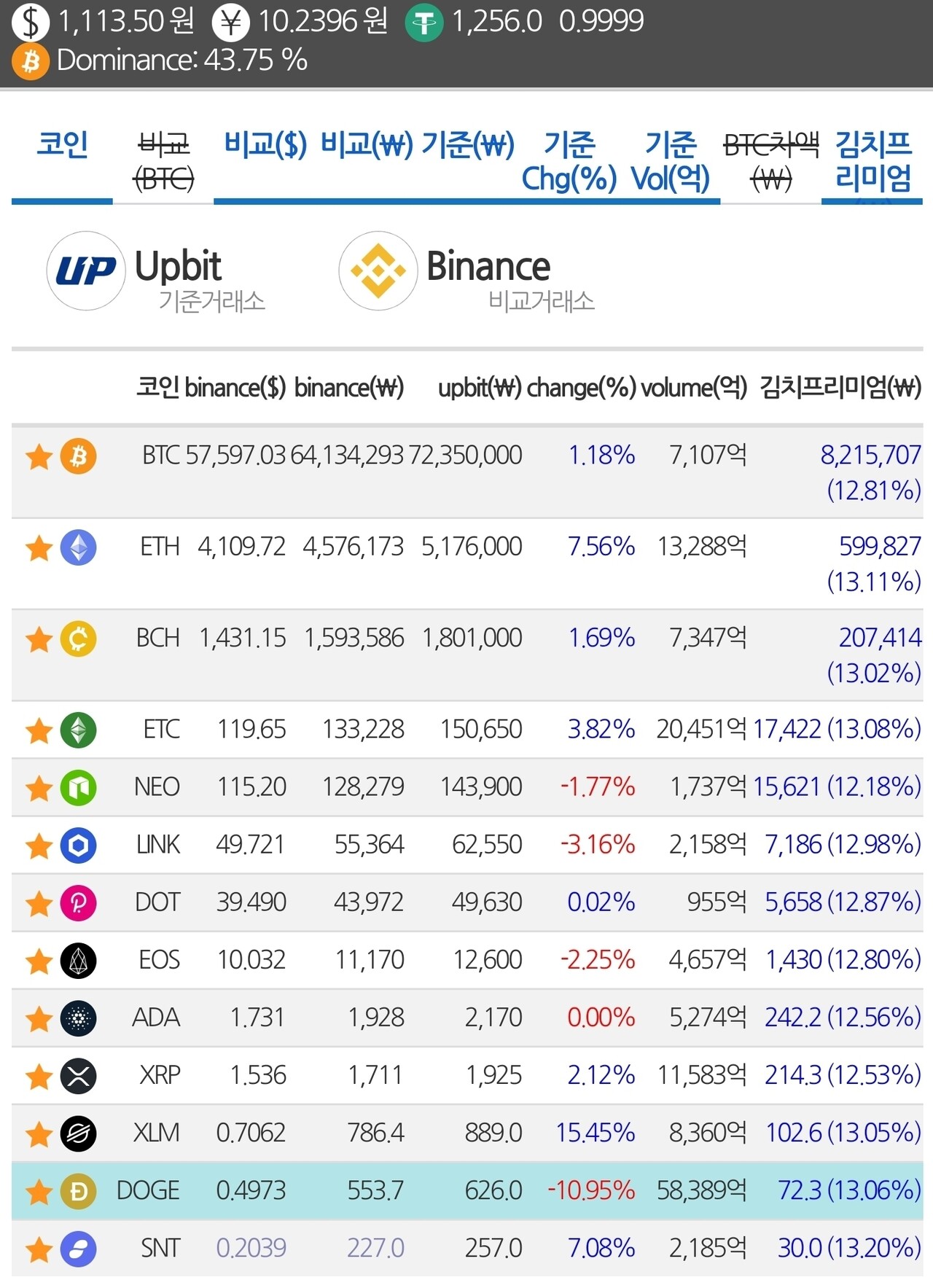
Task: Toggle the 김치프리미엄 column tab
Action: coord(873,161)
